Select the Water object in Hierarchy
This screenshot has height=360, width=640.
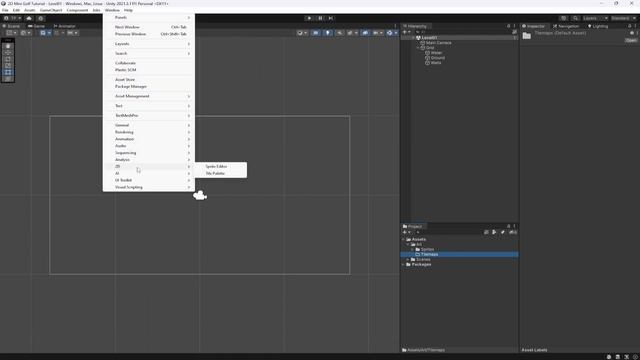tap(436, 53)
